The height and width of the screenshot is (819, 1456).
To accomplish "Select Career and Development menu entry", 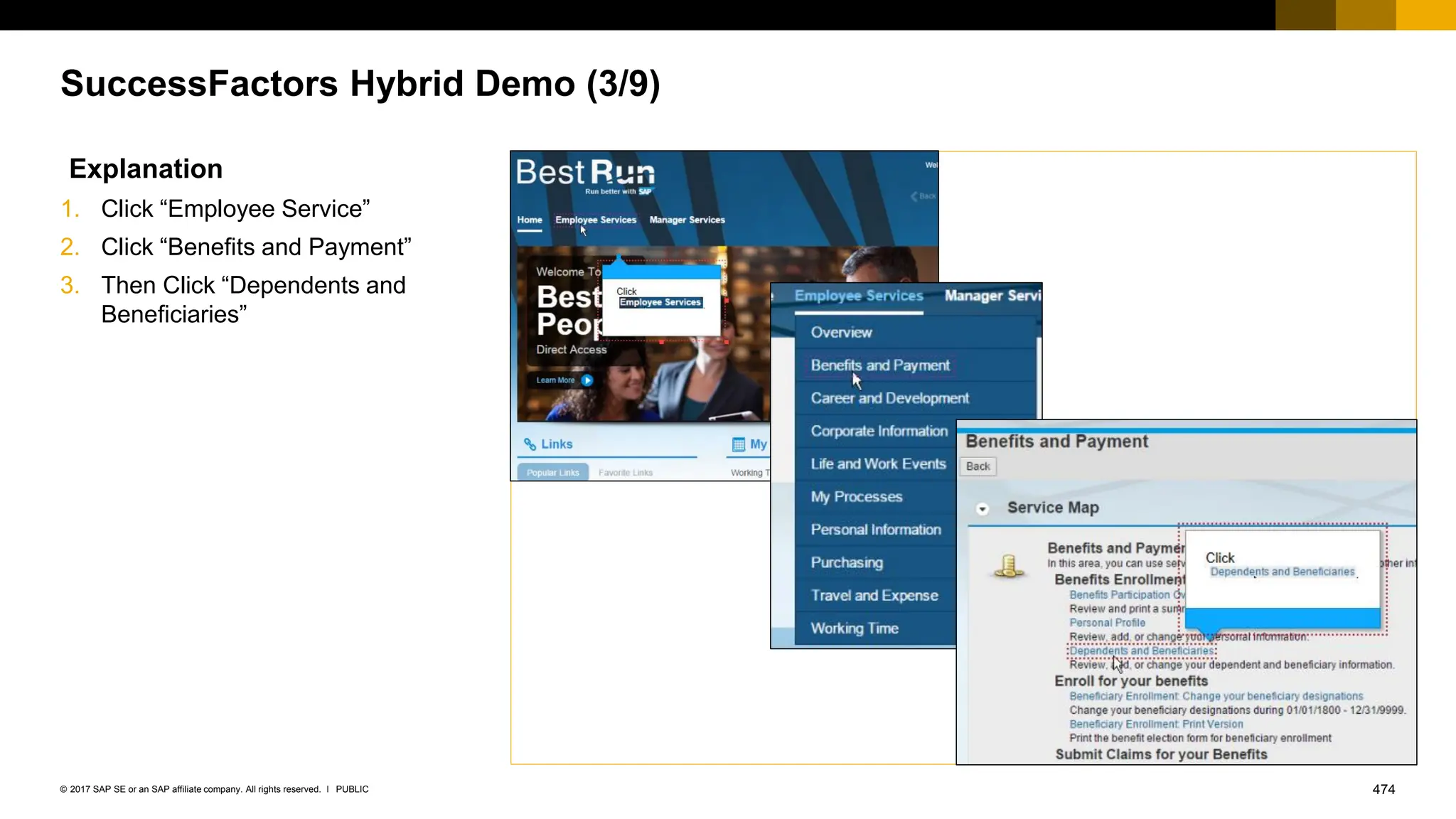I will pyautogui.click(x=890, y=398).
